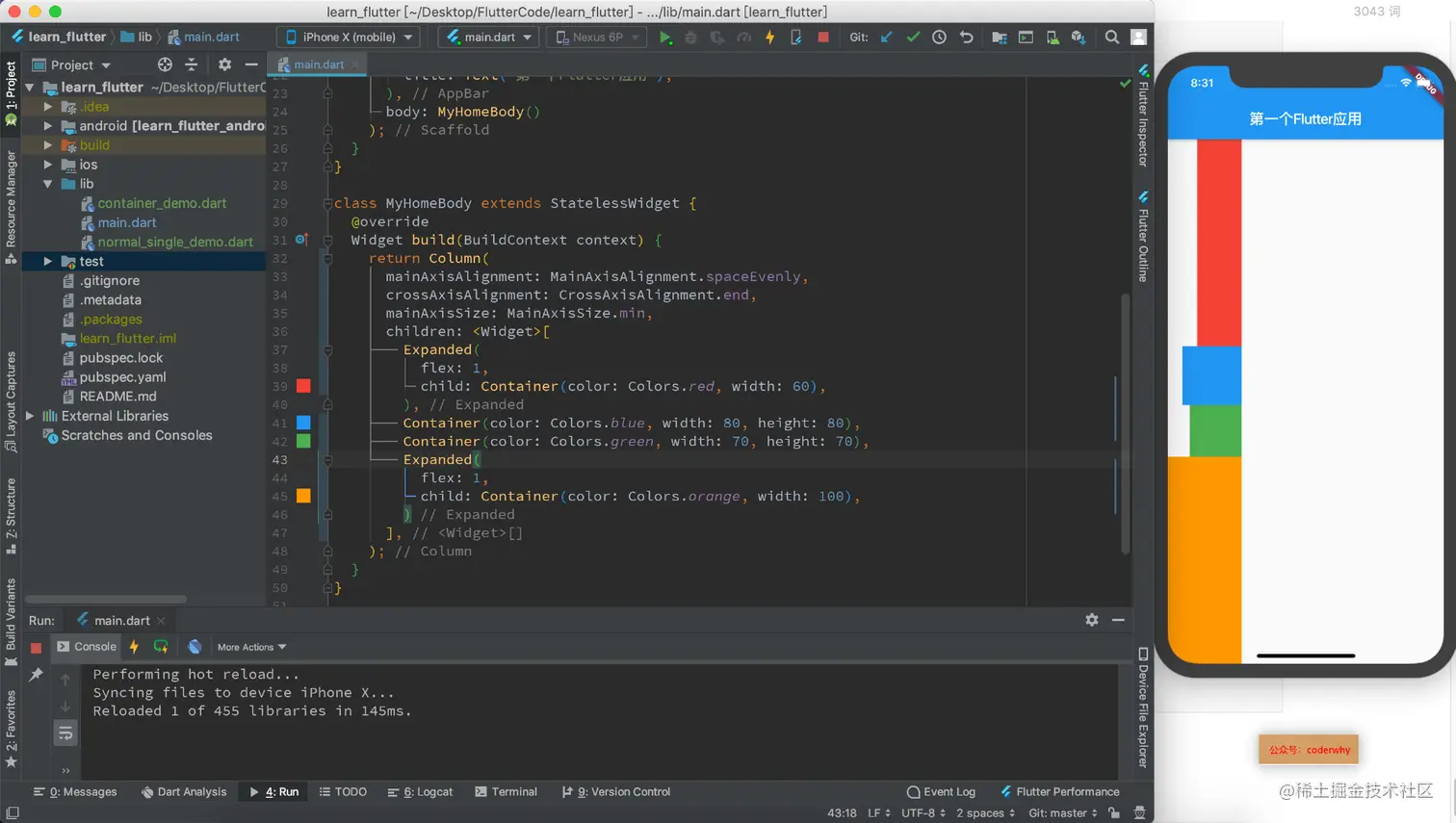Open Git update project arrow icon
The image size is (1456, 823).
pos(886,38)
